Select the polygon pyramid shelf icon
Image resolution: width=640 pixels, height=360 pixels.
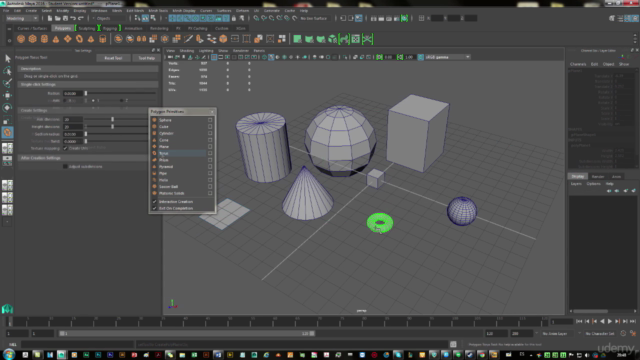pyautogui.click(x=91, y=39)
